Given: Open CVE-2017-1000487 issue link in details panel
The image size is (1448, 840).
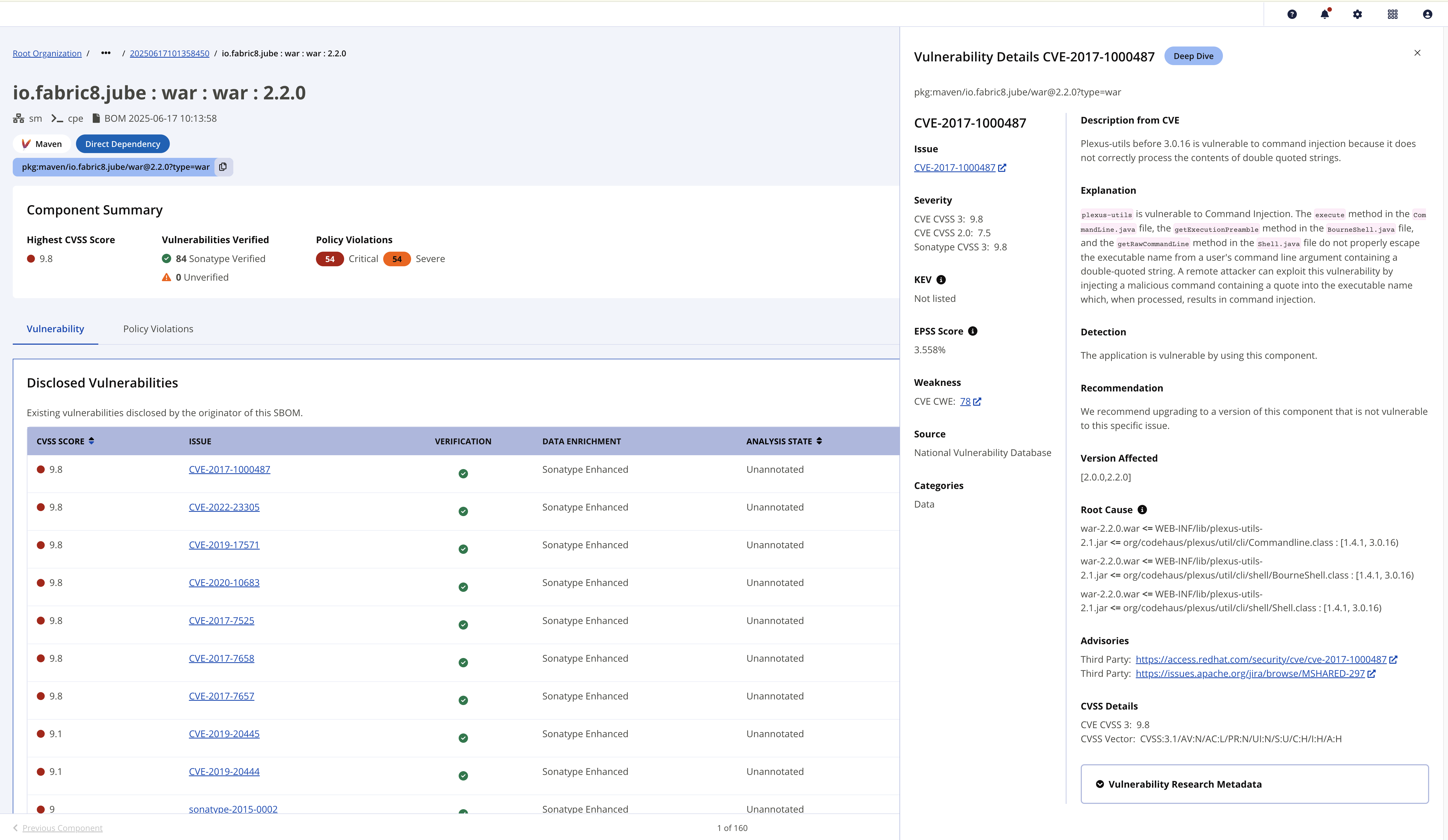Looking at the screenshot, I should [x=960, y=167].
